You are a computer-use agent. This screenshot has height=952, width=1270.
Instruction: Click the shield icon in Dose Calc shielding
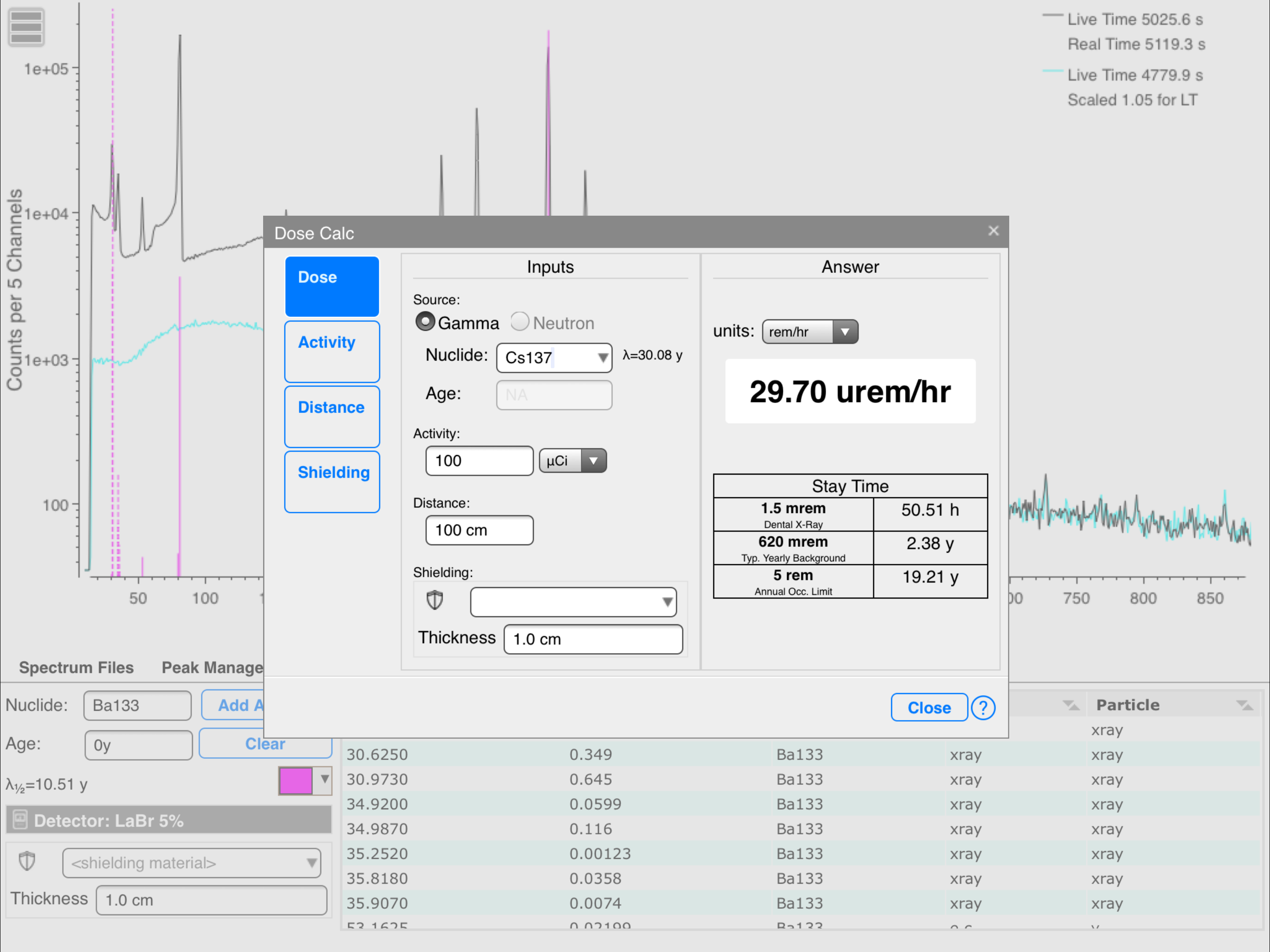[x=435, y=601]
